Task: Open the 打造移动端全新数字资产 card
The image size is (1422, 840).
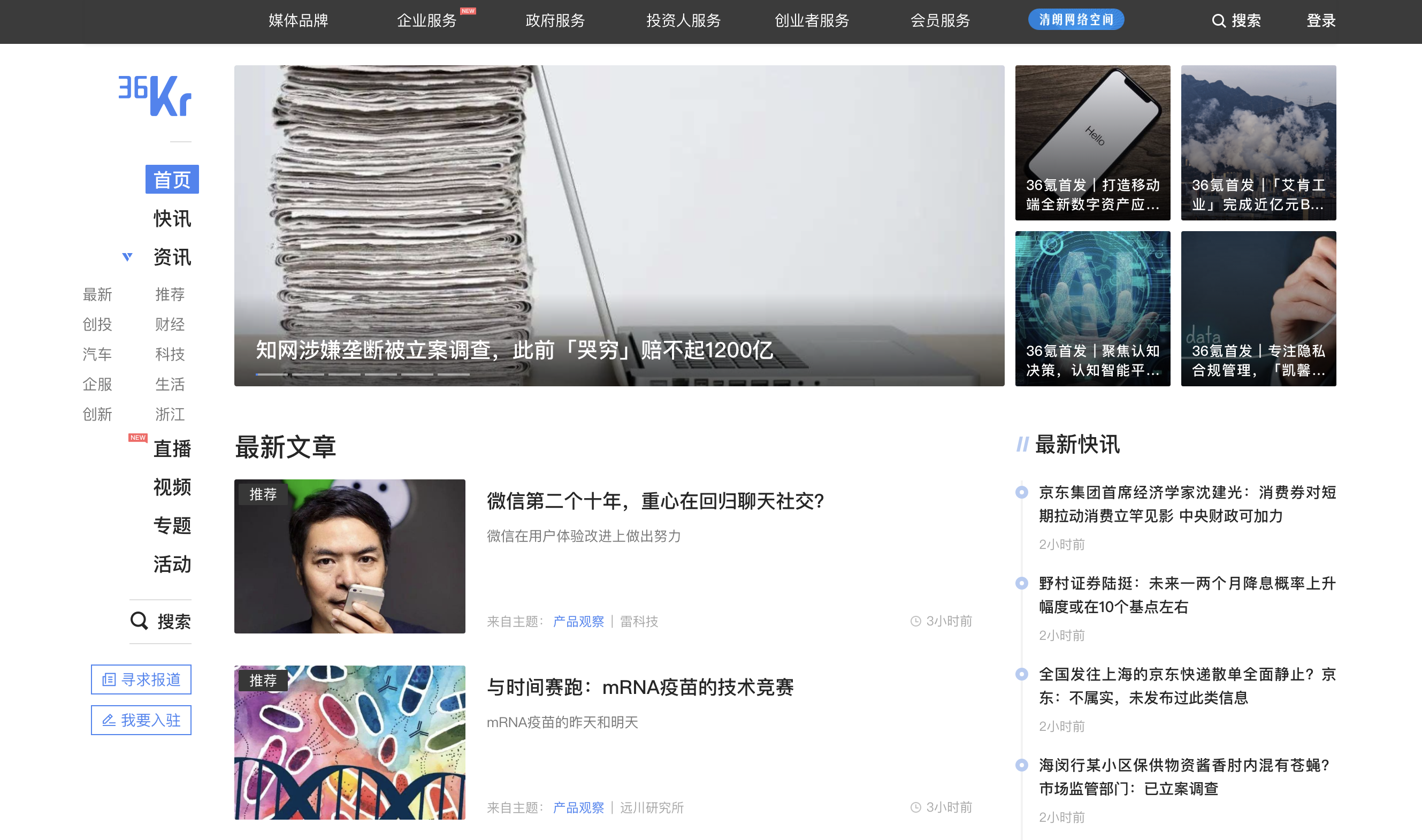Action: pyautogui.click(x=1092, y=143)
